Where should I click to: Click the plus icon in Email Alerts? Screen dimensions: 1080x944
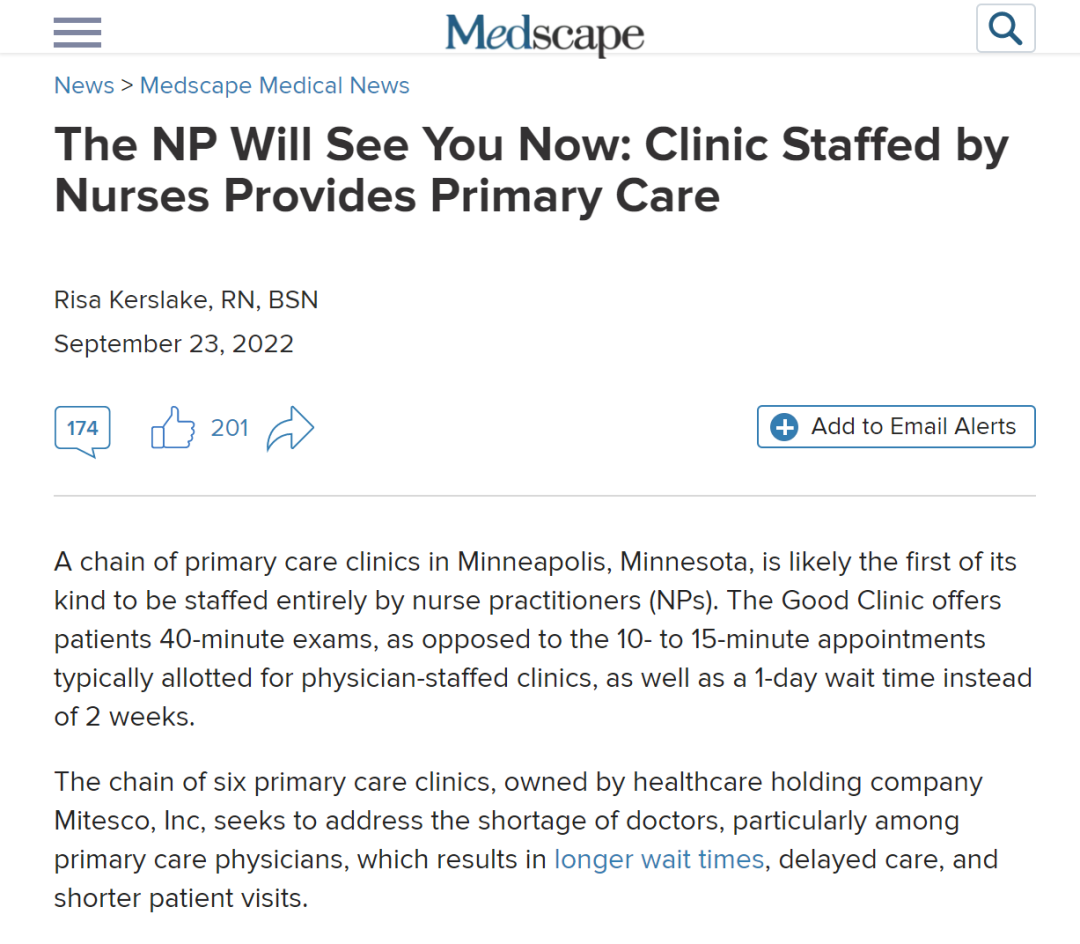click(x=784, y=427)
